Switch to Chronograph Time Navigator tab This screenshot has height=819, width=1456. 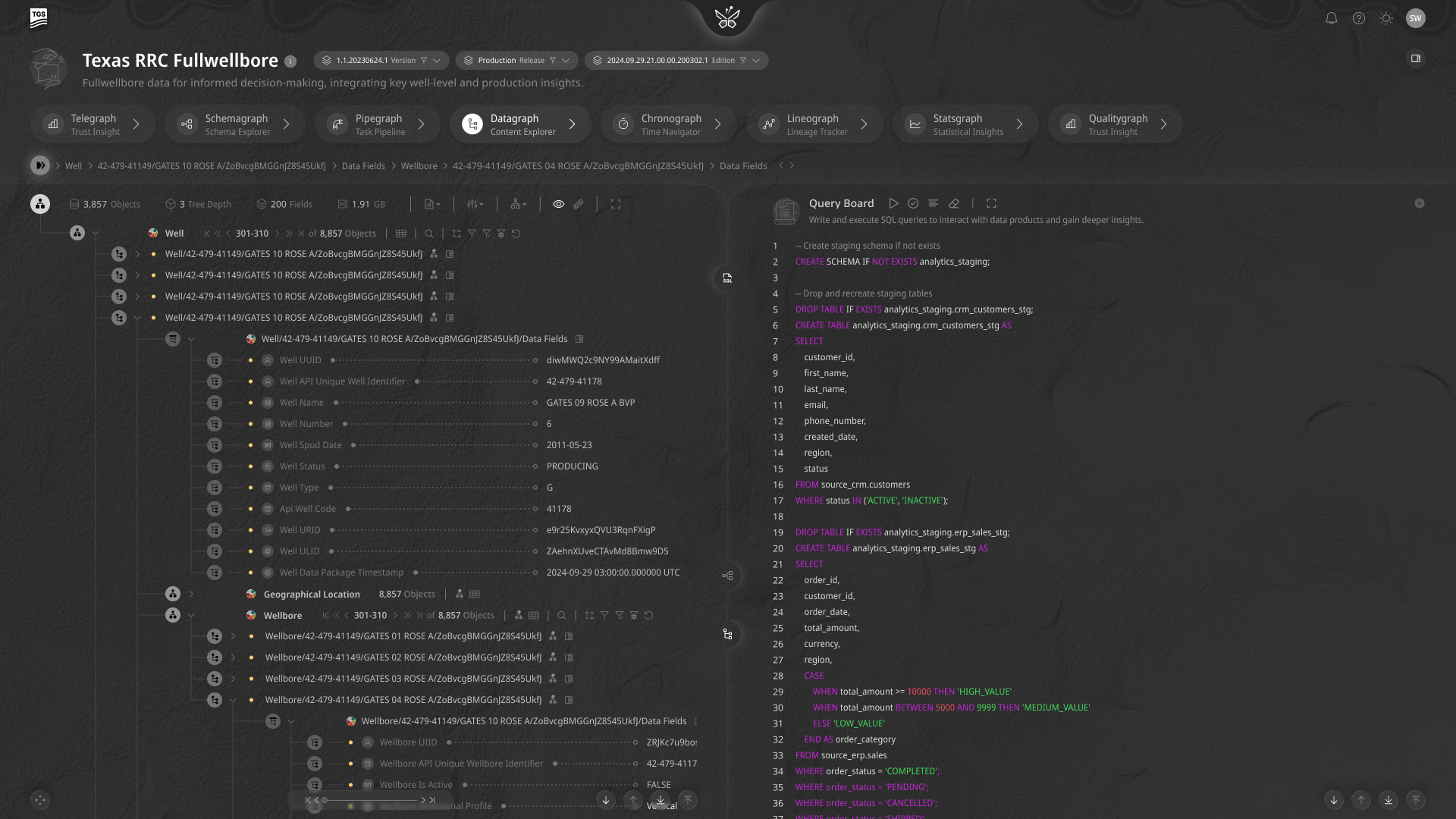coord(669,124)
